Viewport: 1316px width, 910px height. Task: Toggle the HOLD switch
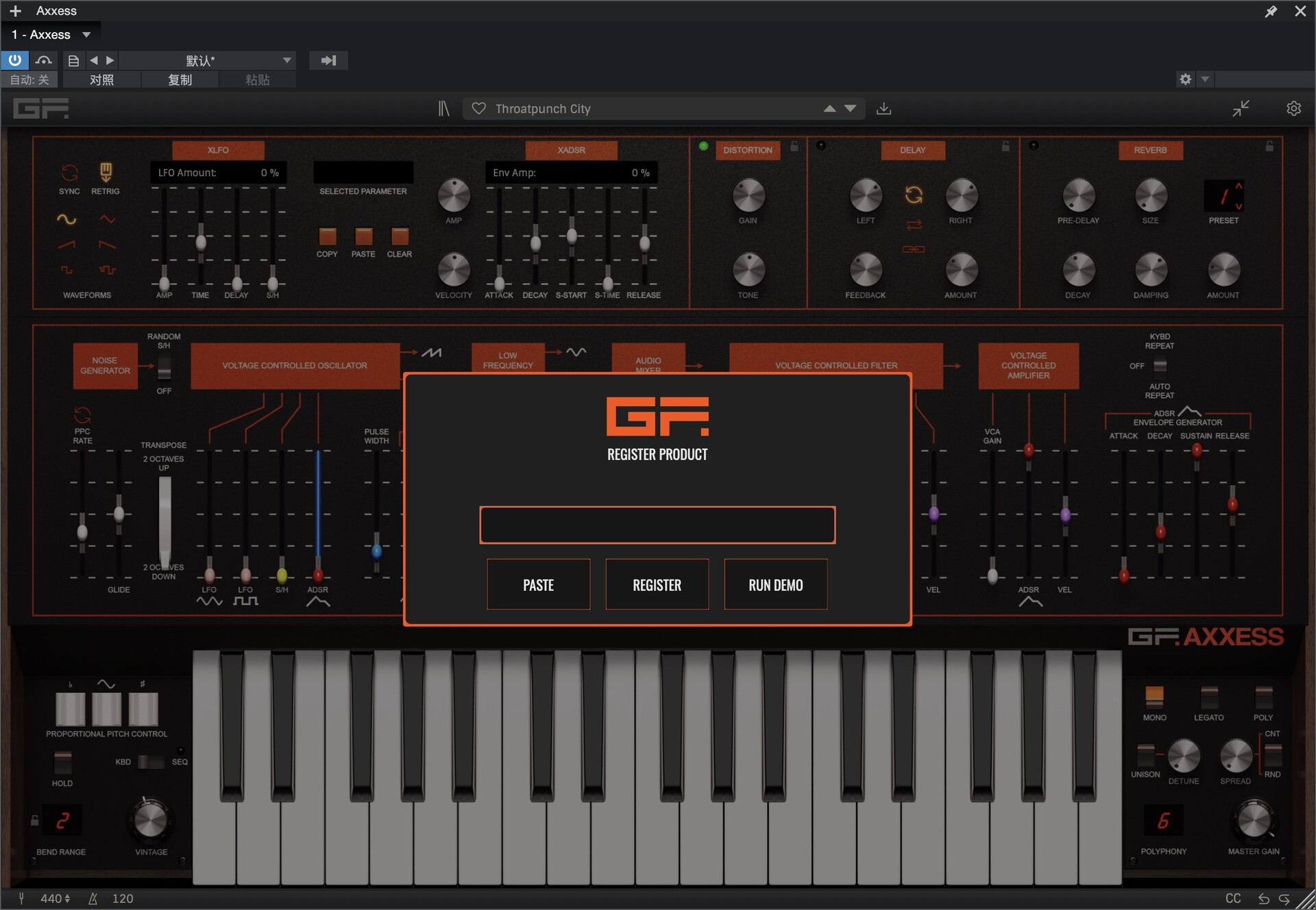point(62,762)
